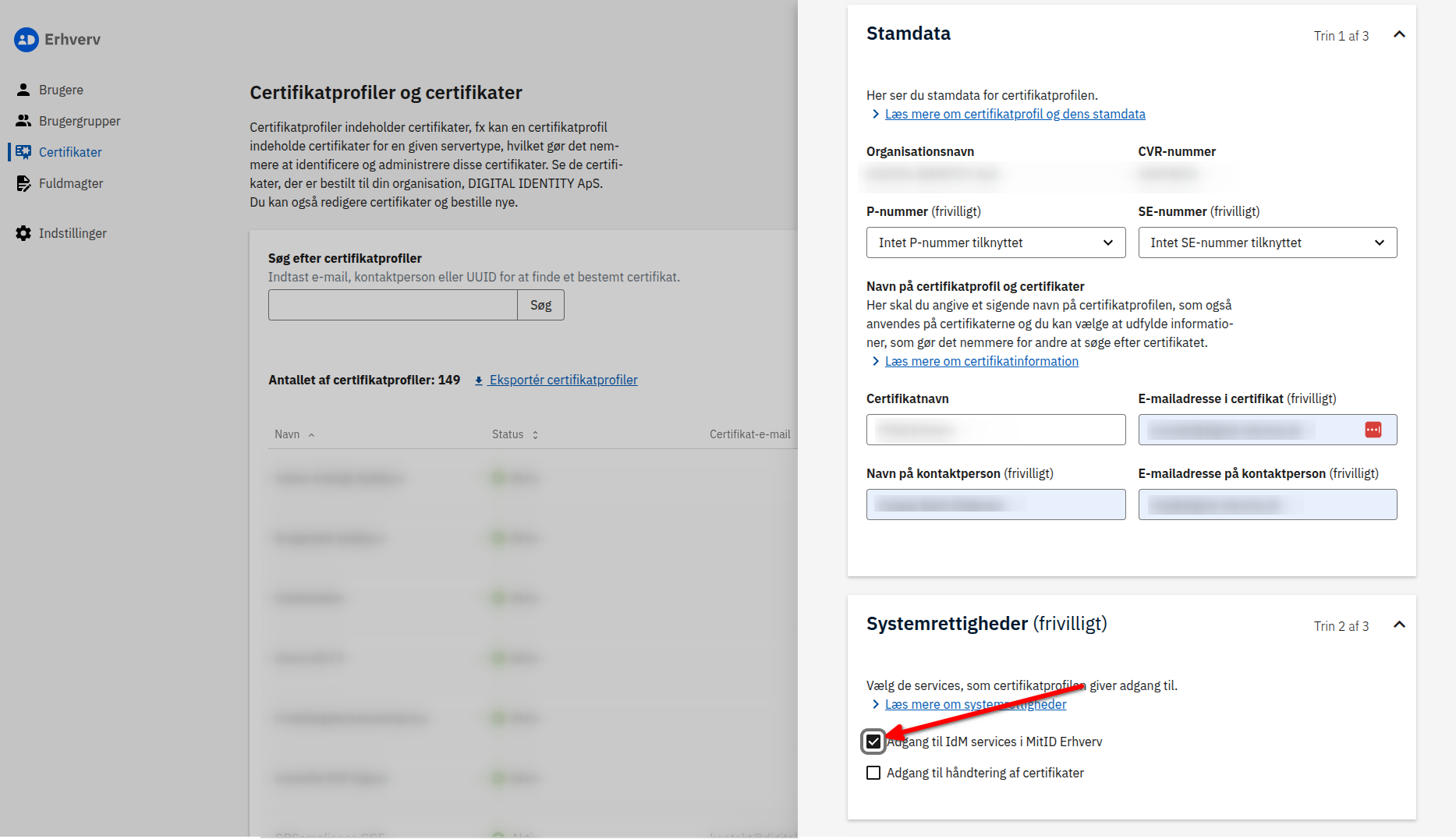Screen dimensions: 1456x839
Task: Click the Søg button
Action: (x=540, y=305)
